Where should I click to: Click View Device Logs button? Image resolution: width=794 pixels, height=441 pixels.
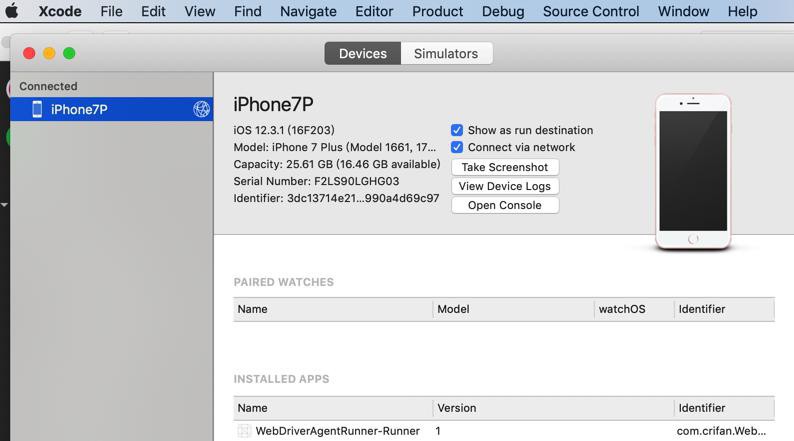click(505, 186)
